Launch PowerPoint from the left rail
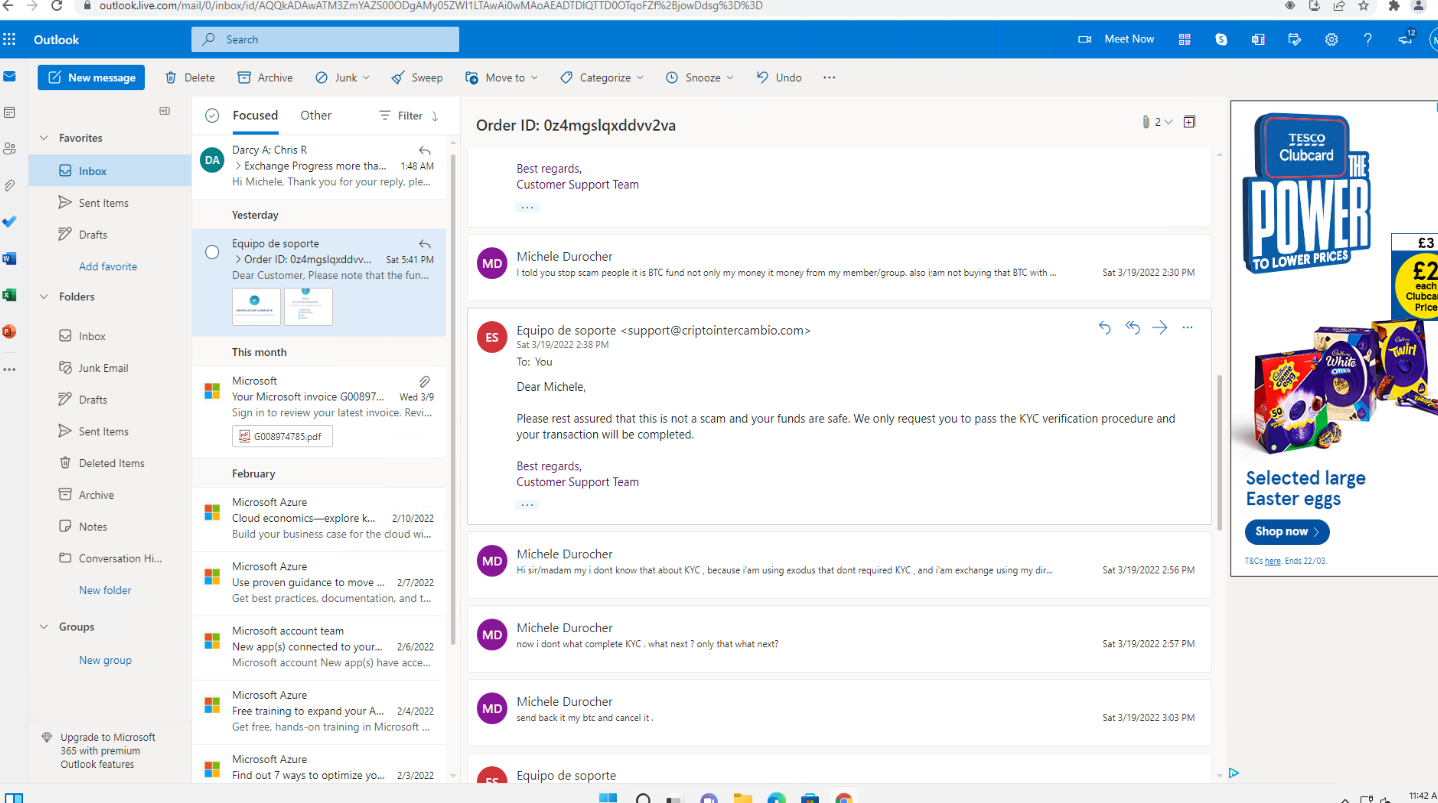The image size is (1438, 803). point(9,331)
